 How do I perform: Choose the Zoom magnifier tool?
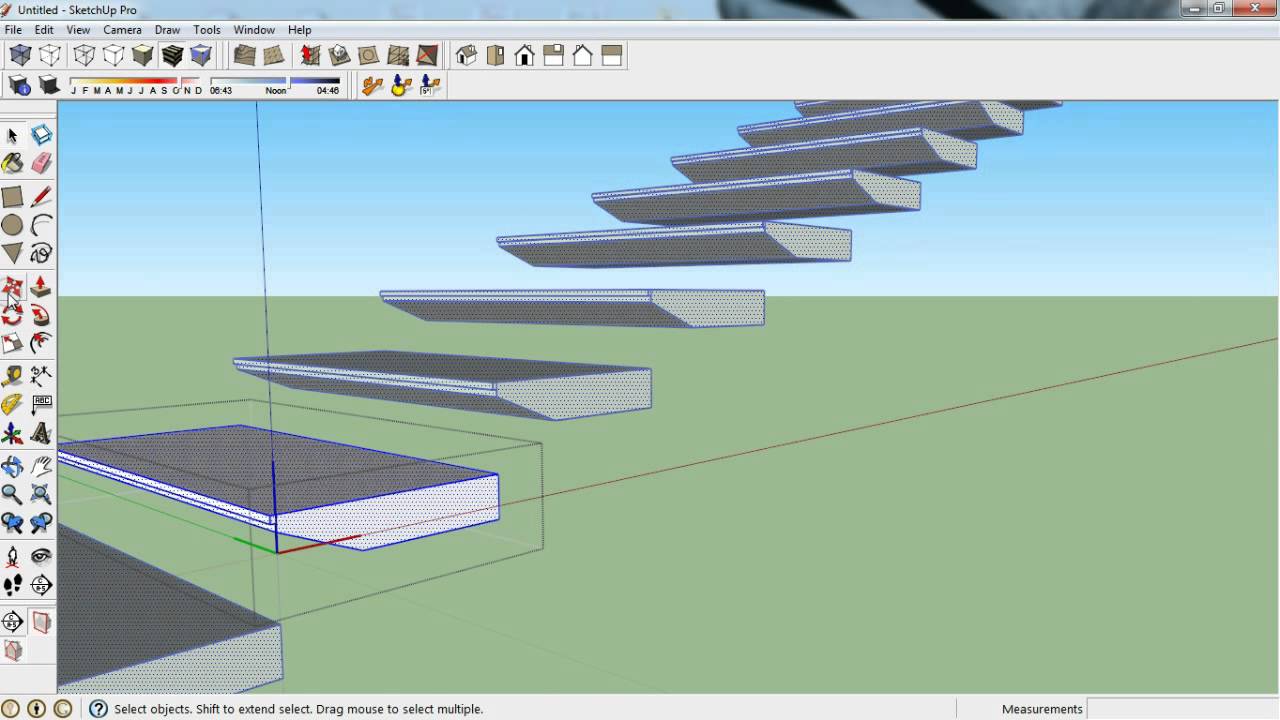click(12, 494)
